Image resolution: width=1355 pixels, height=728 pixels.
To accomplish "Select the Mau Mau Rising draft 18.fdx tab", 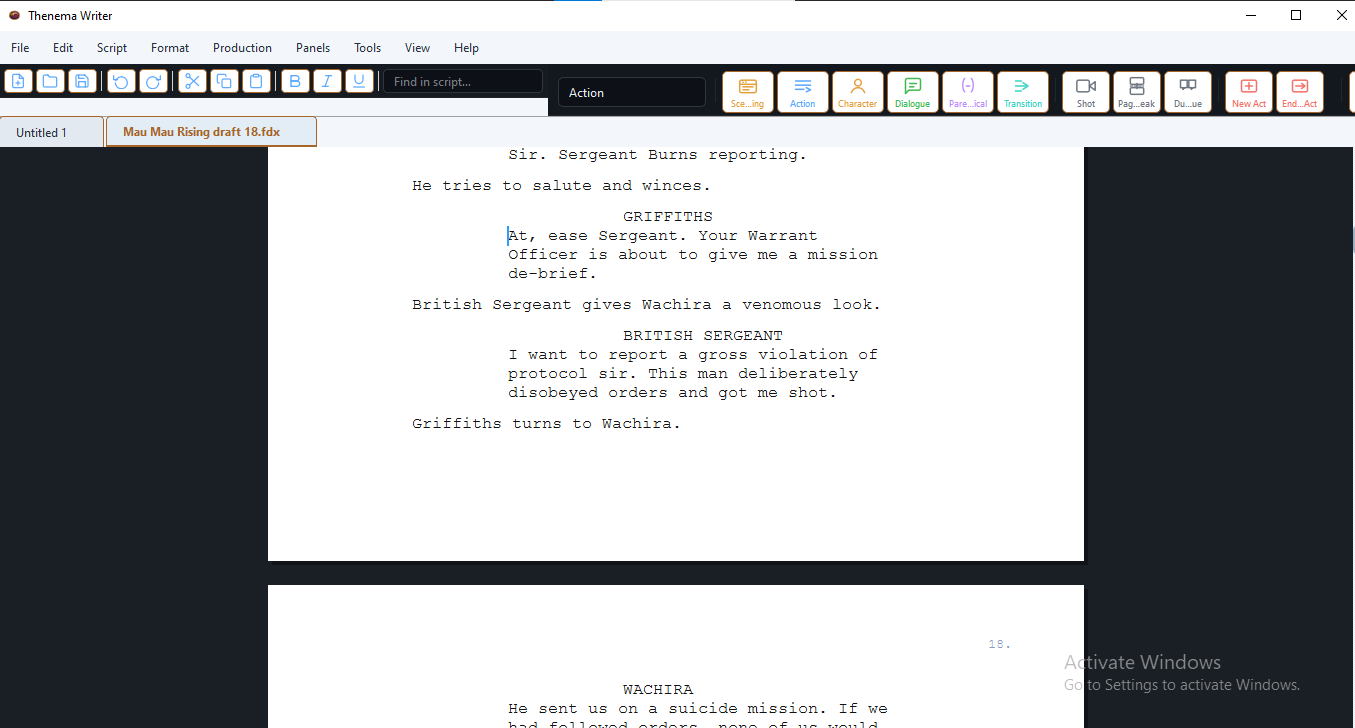I will [211, 132].
